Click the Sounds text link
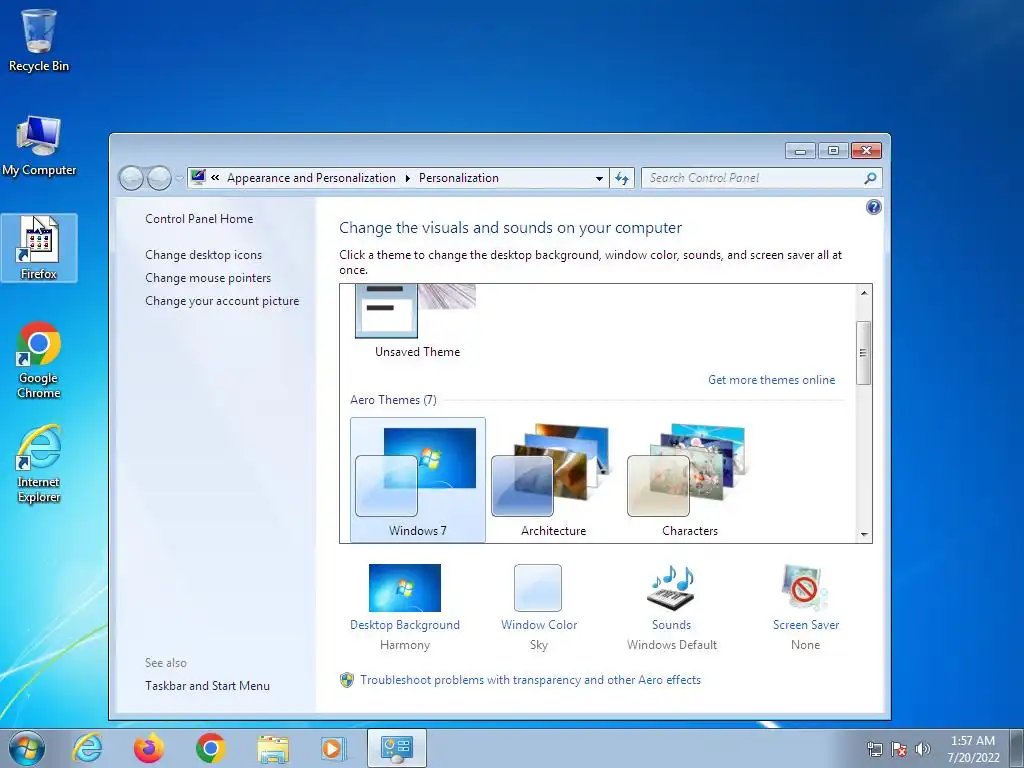 click(671, 625)
